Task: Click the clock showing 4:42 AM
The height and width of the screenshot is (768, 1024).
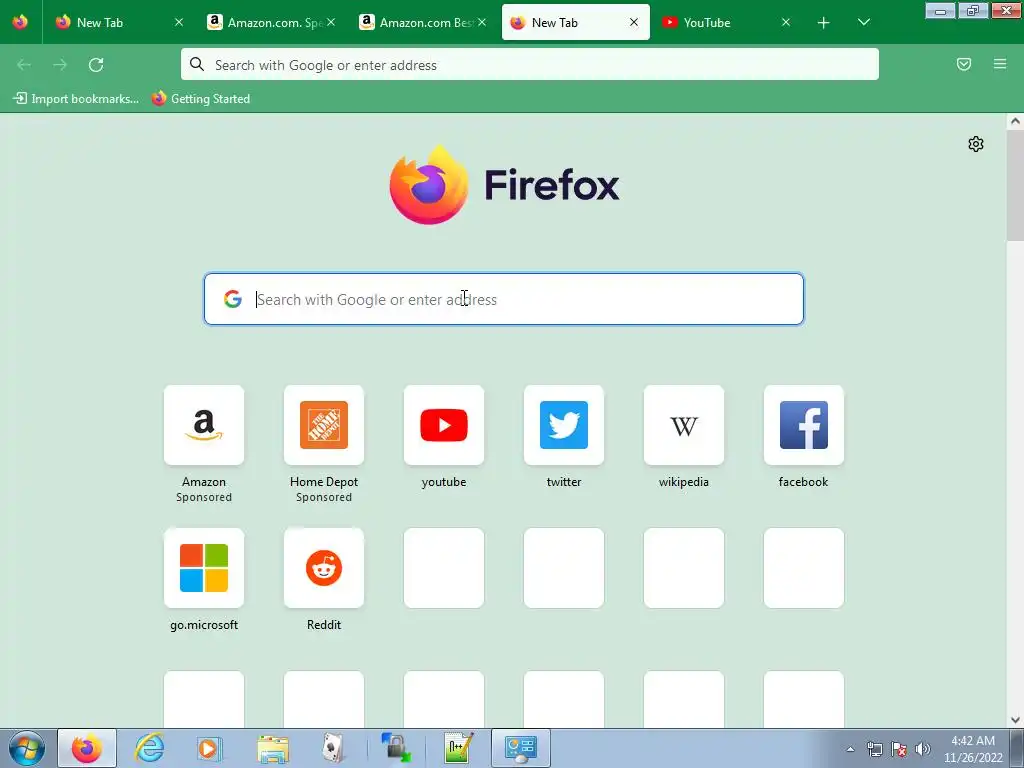Action: 973,741
